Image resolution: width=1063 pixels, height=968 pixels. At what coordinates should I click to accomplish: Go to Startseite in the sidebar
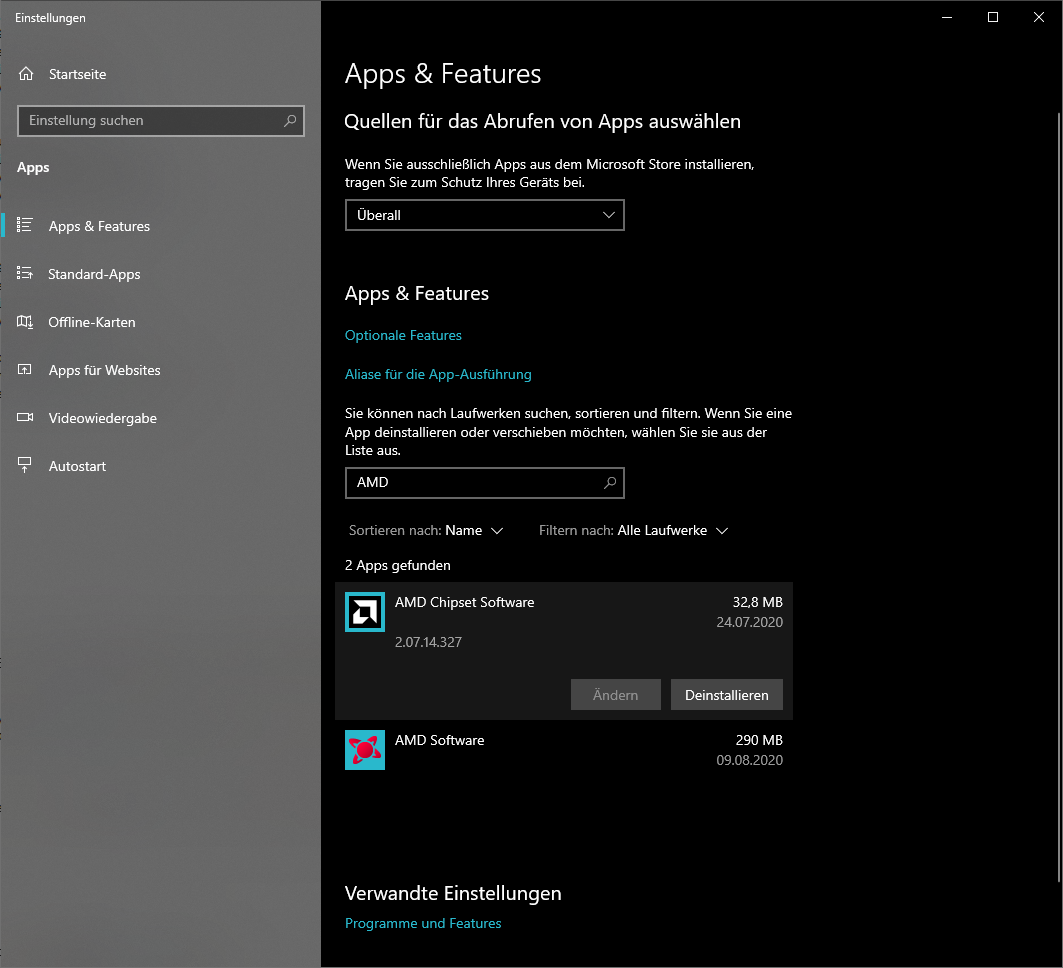[x=77, y=74]
